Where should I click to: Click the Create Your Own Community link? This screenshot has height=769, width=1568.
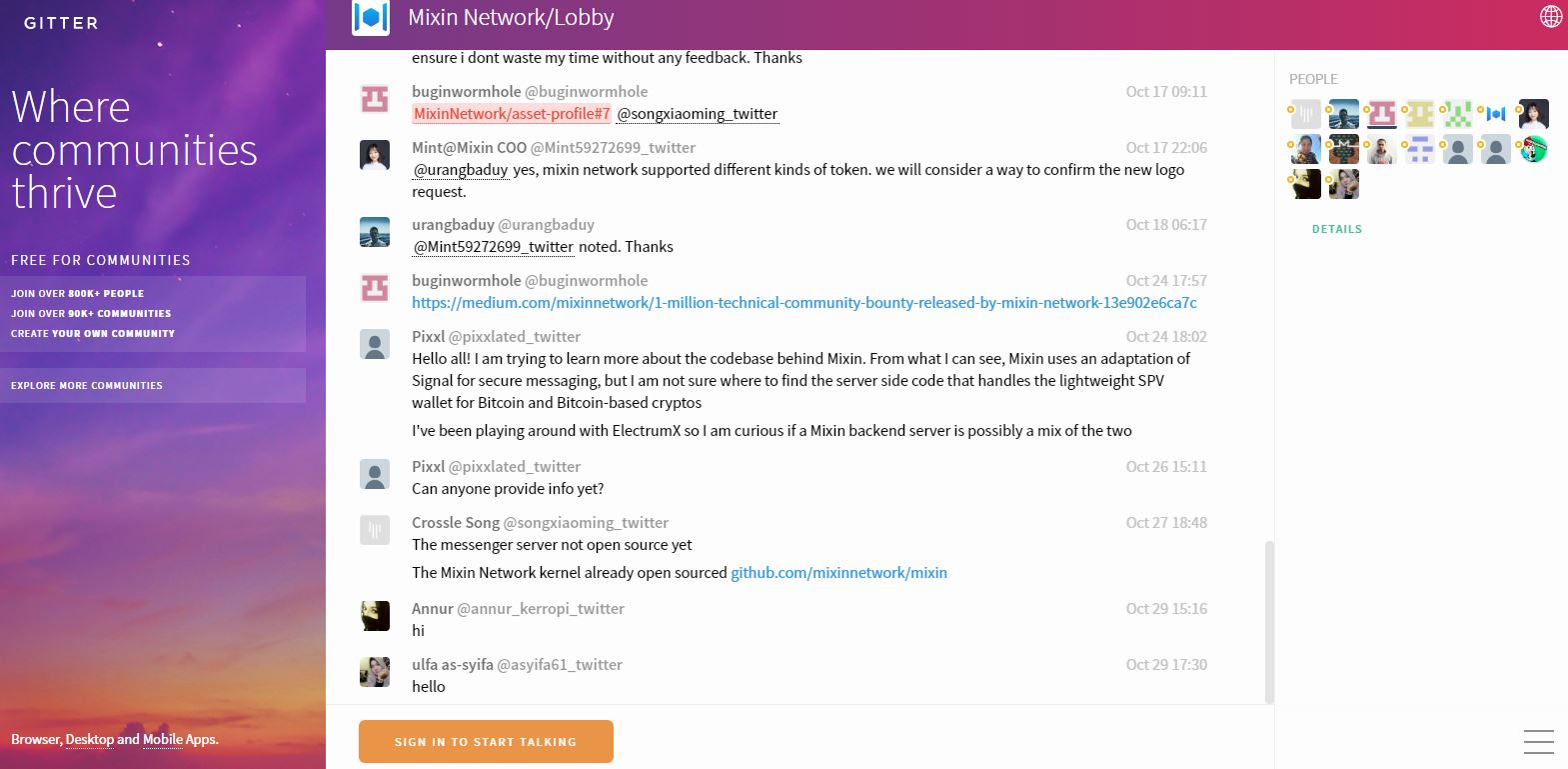(93, 334)
